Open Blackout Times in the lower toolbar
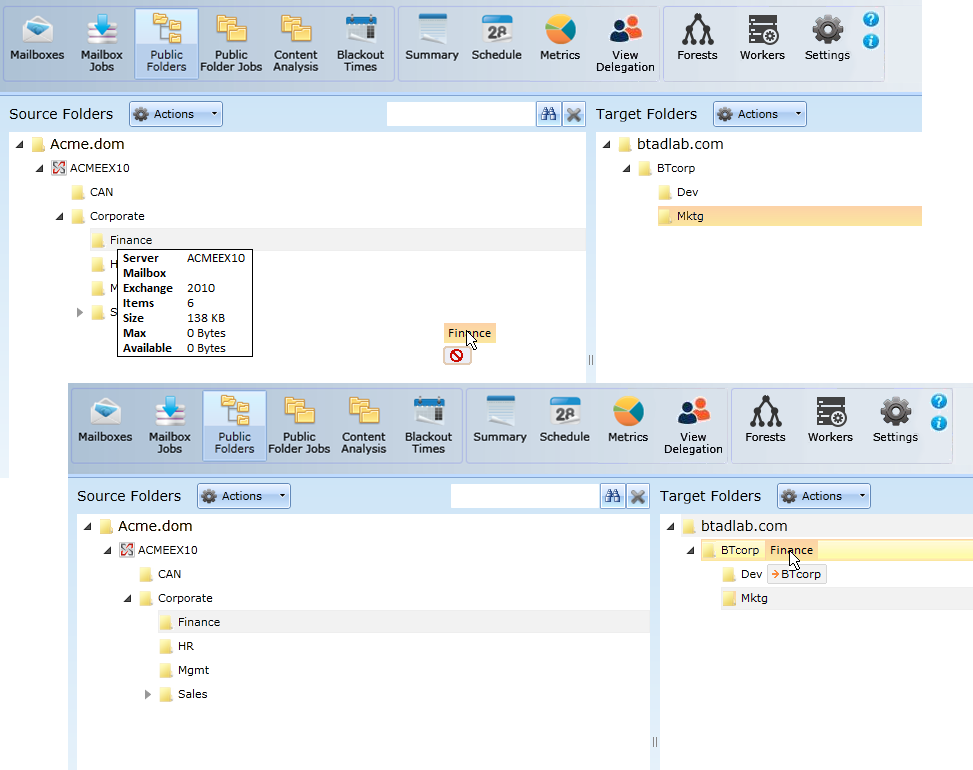 coord(428,426)
